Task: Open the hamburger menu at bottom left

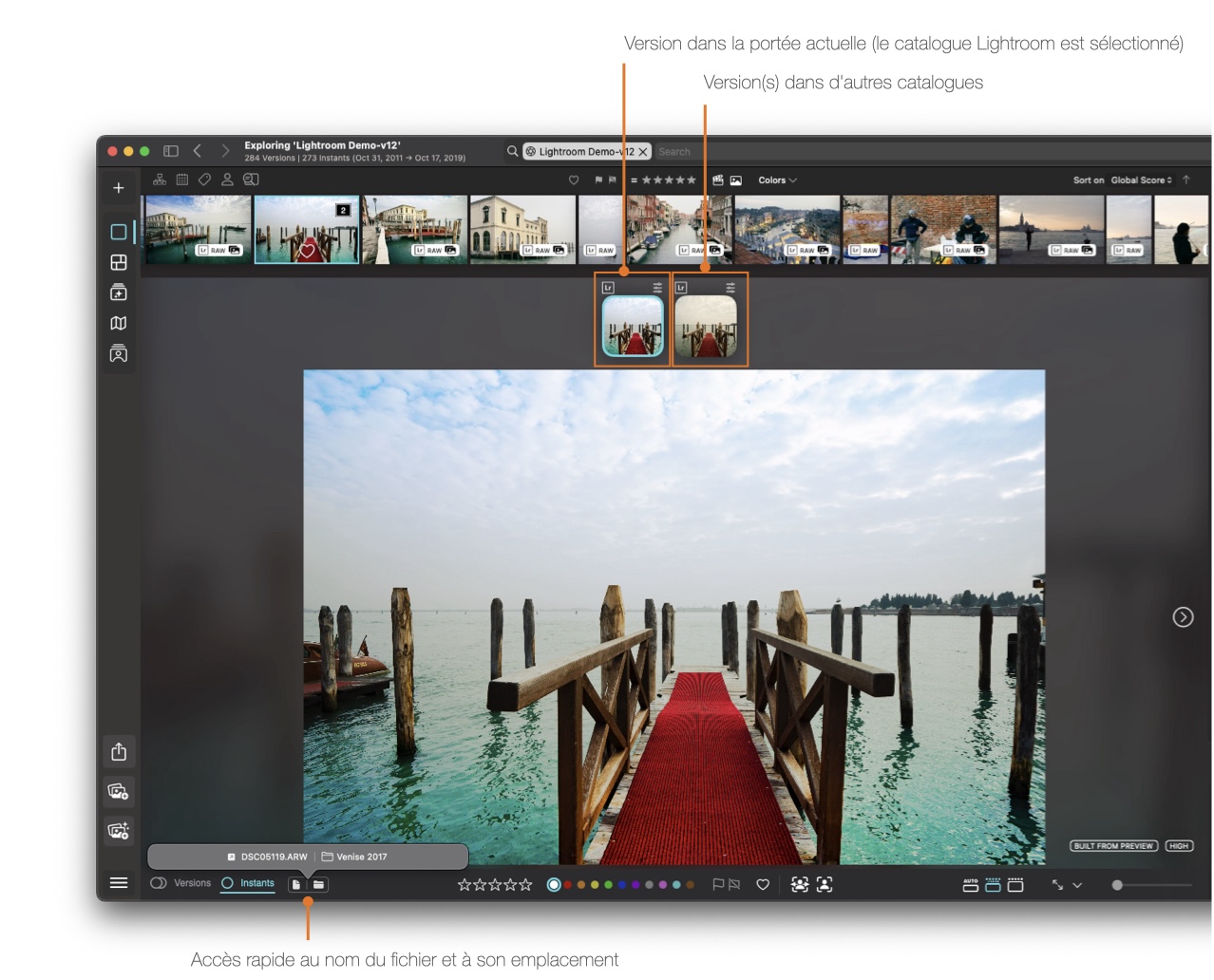Action: coord(119,883)
